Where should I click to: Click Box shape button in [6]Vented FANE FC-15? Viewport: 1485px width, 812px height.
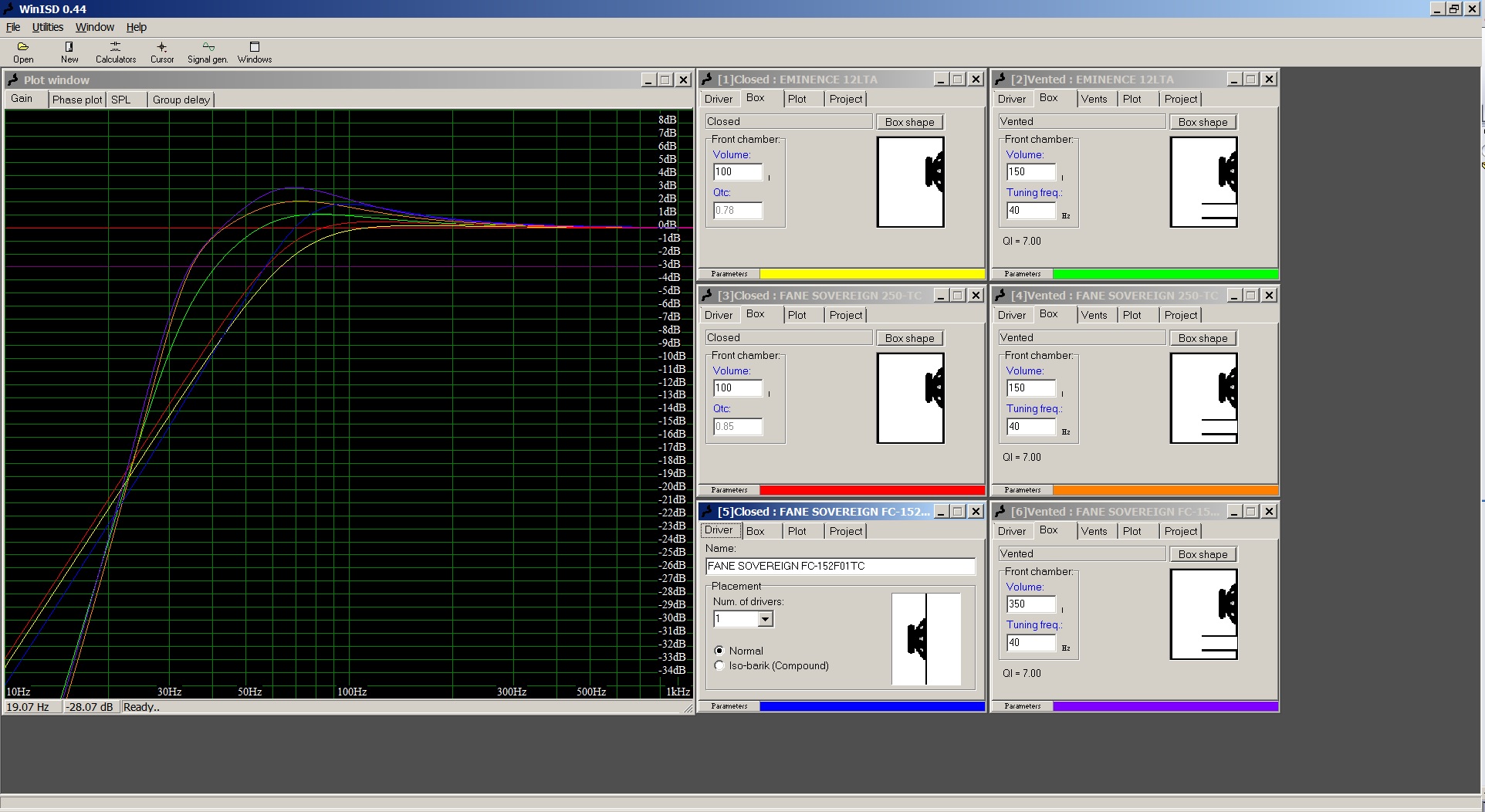1203,554
